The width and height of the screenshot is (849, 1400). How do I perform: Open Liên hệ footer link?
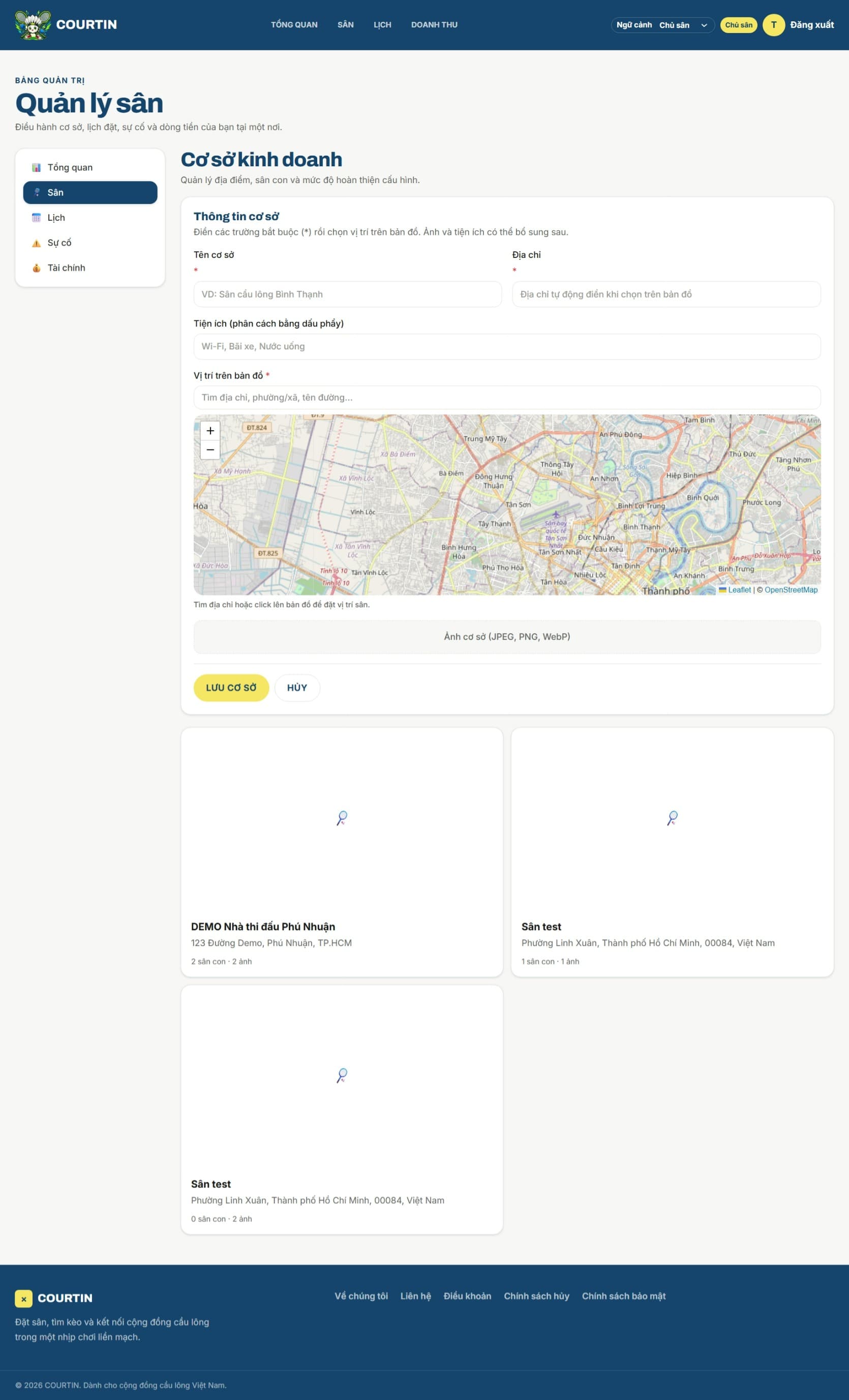(x=416, y=1296)
